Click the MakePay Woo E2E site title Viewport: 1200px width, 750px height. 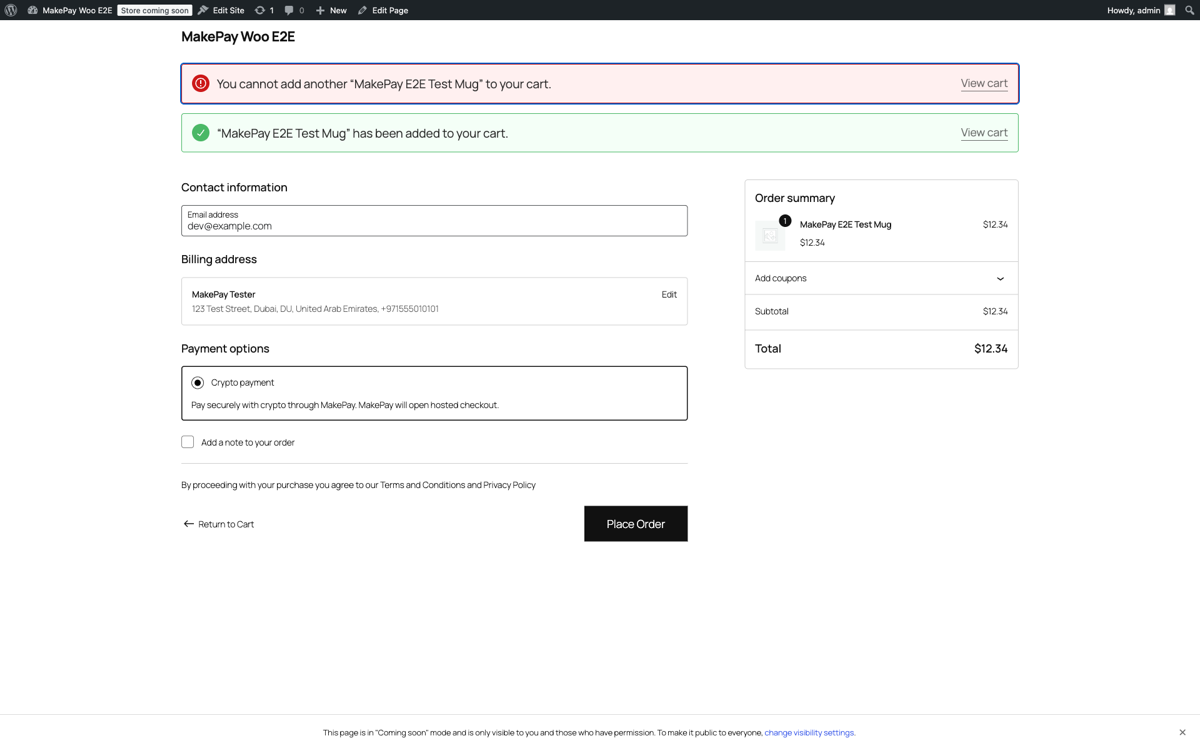point(238,37)
